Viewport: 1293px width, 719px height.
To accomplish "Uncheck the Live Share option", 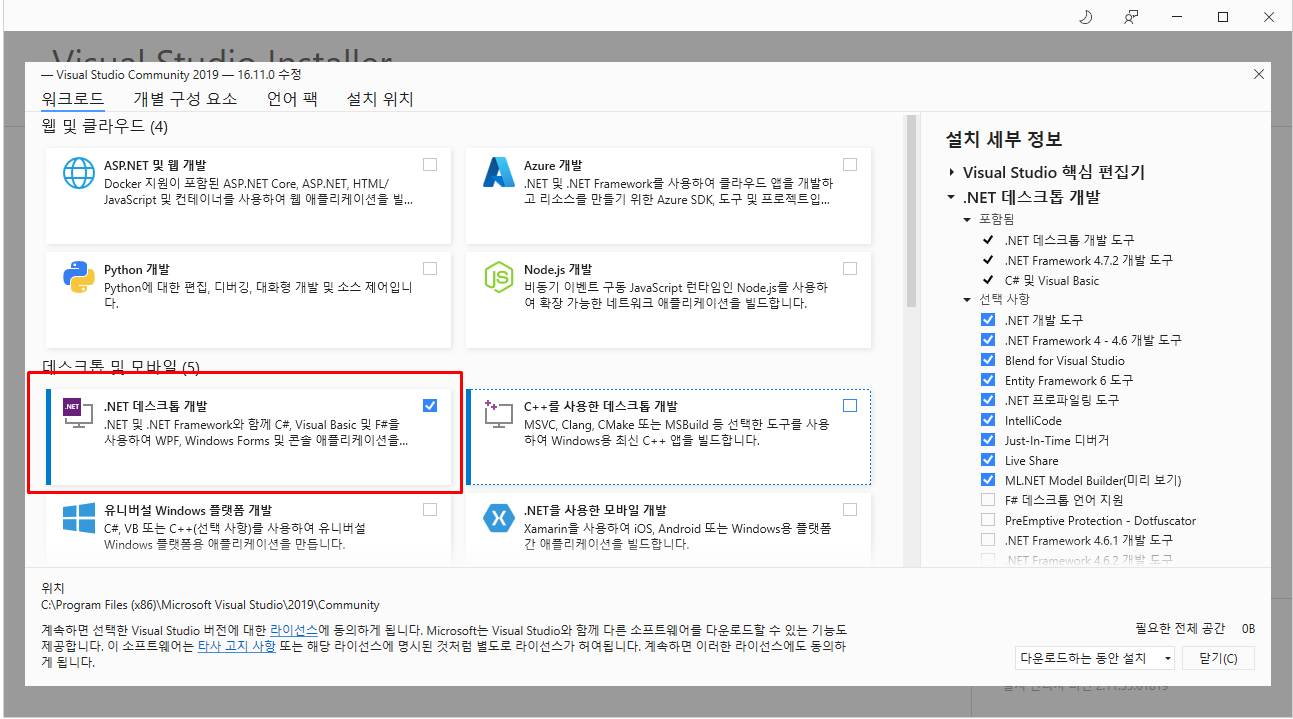I will (x=988, y=460).
